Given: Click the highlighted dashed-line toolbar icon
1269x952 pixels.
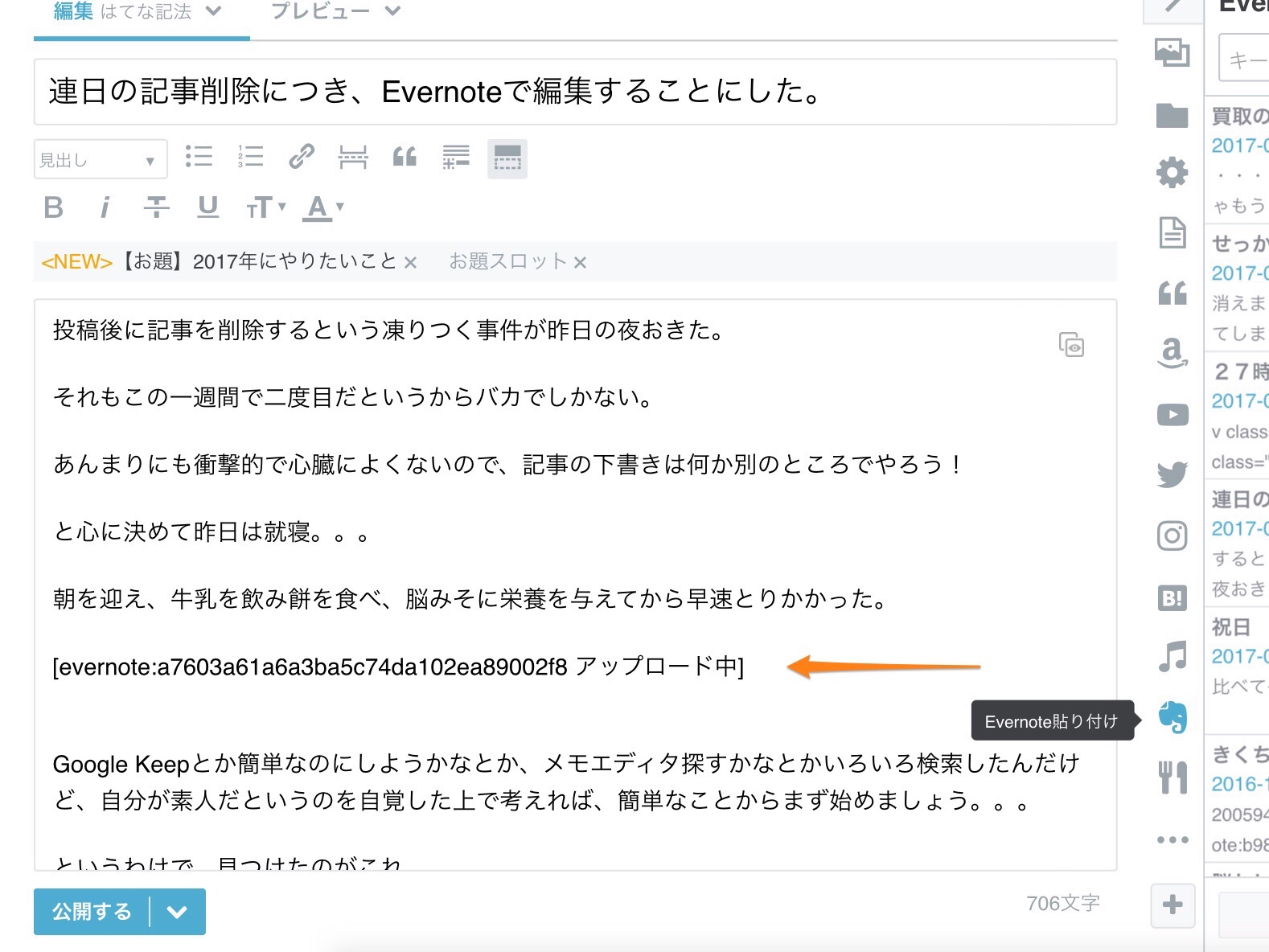Looking at the screenshot, I should [x=507, y=158].
